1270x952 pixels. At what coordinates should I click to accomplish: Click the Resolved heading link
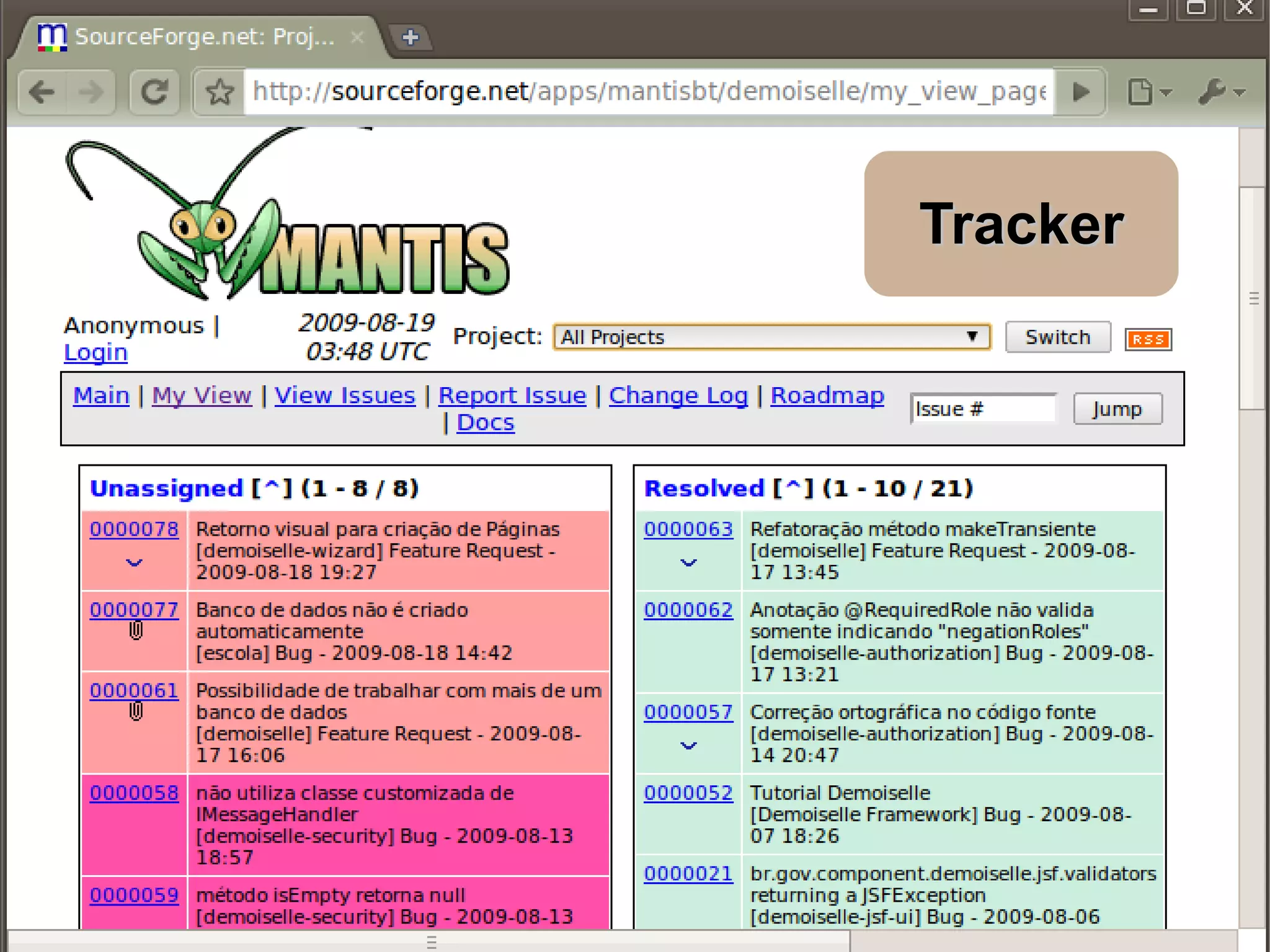click(x=704, y=488)
